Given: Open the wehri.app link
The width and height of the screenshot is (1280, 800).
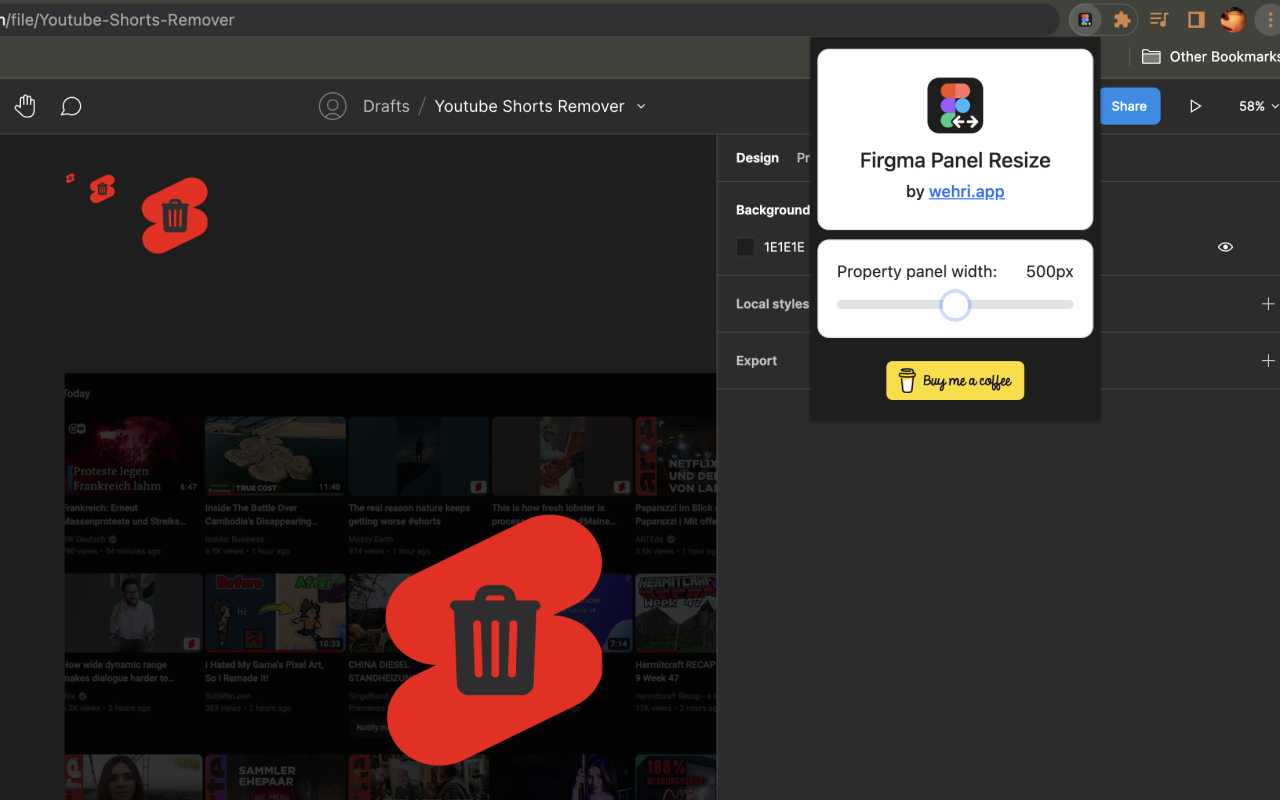Looking at the screenshot, I should click(966, 191).
